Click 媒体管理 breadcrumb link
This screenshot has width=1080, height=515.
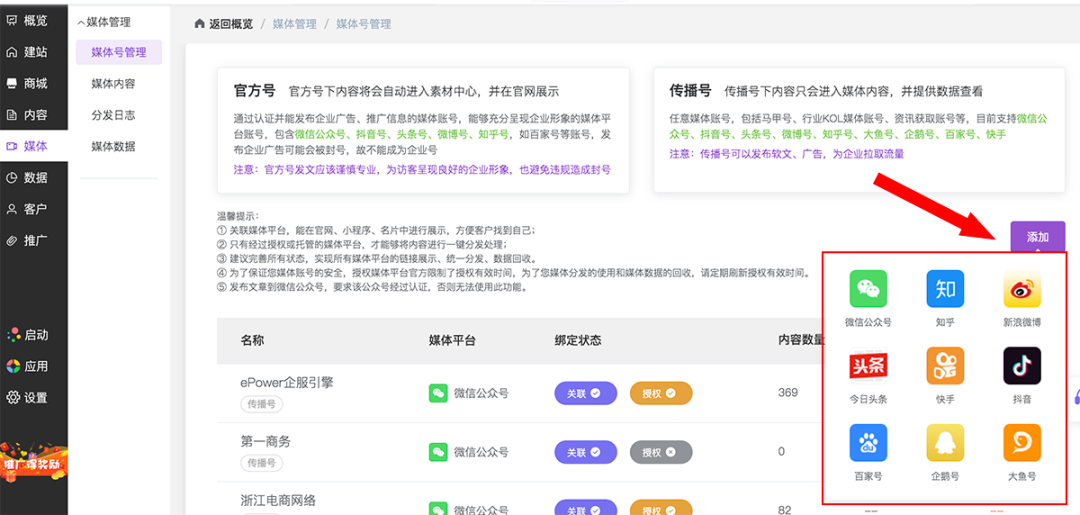pos(294,24)
